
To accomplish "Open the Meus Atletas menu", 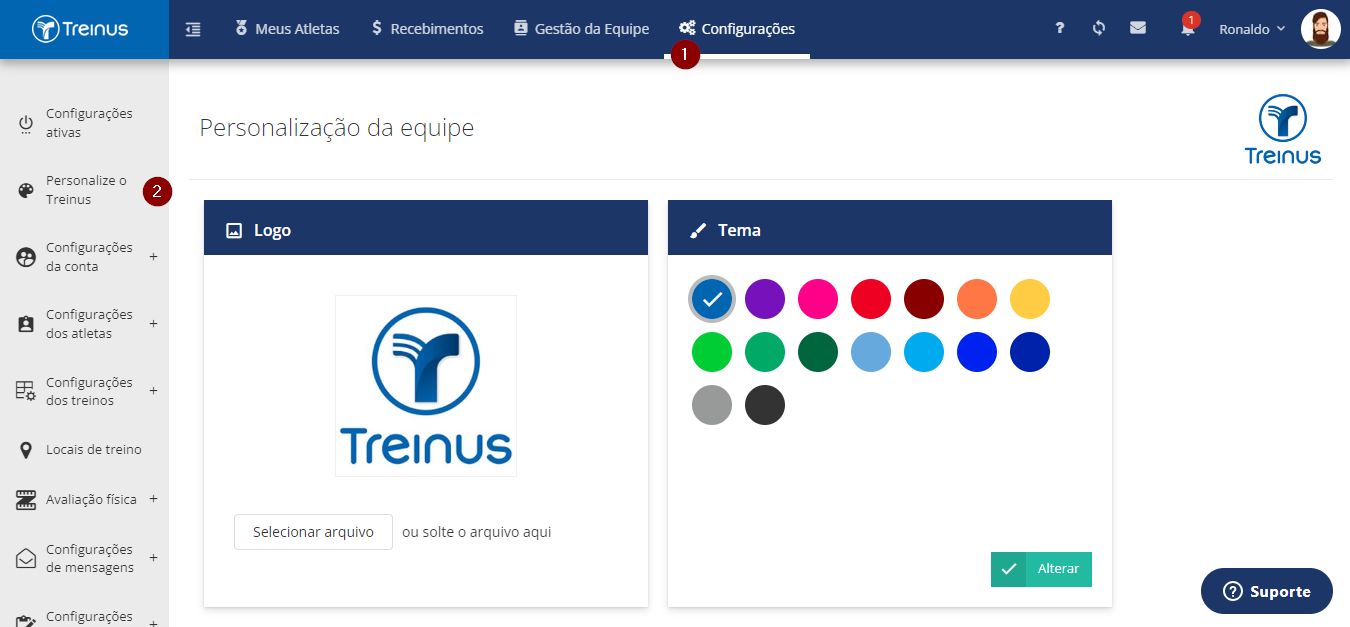I will (287, 29).
